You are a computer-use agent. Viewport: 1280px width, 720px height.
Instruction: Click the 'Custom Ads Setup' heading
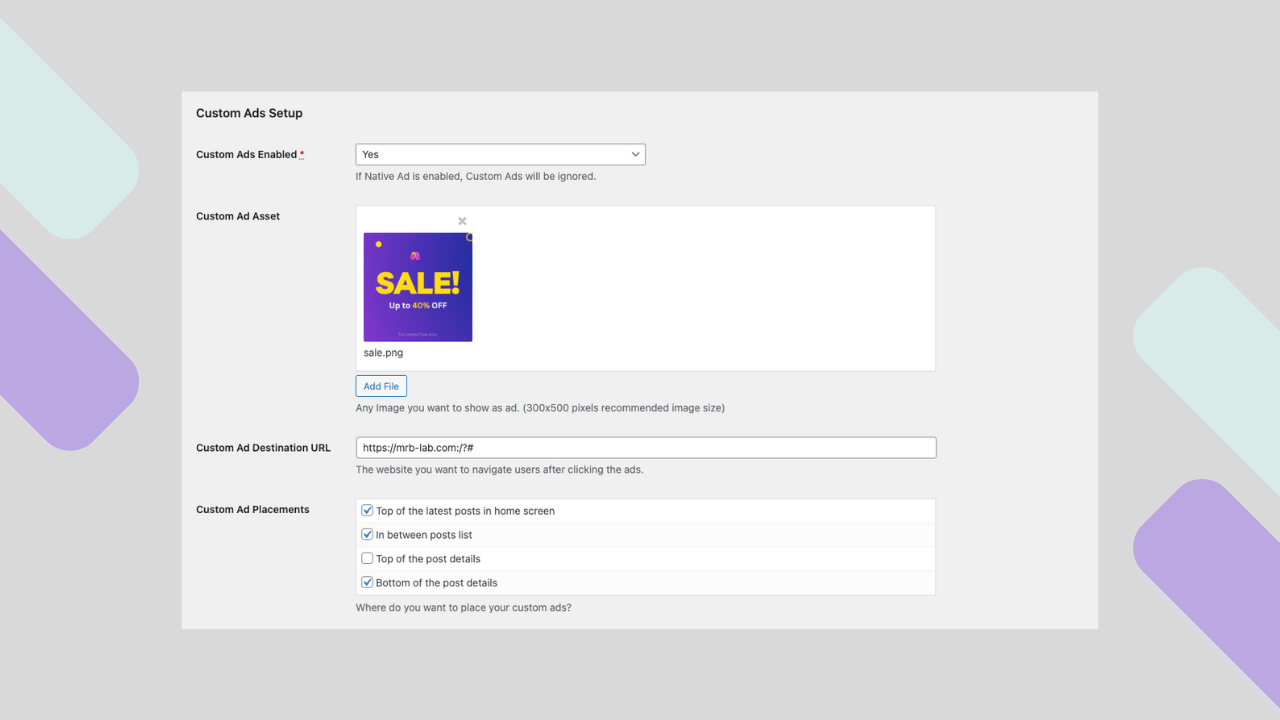point(249,113)
